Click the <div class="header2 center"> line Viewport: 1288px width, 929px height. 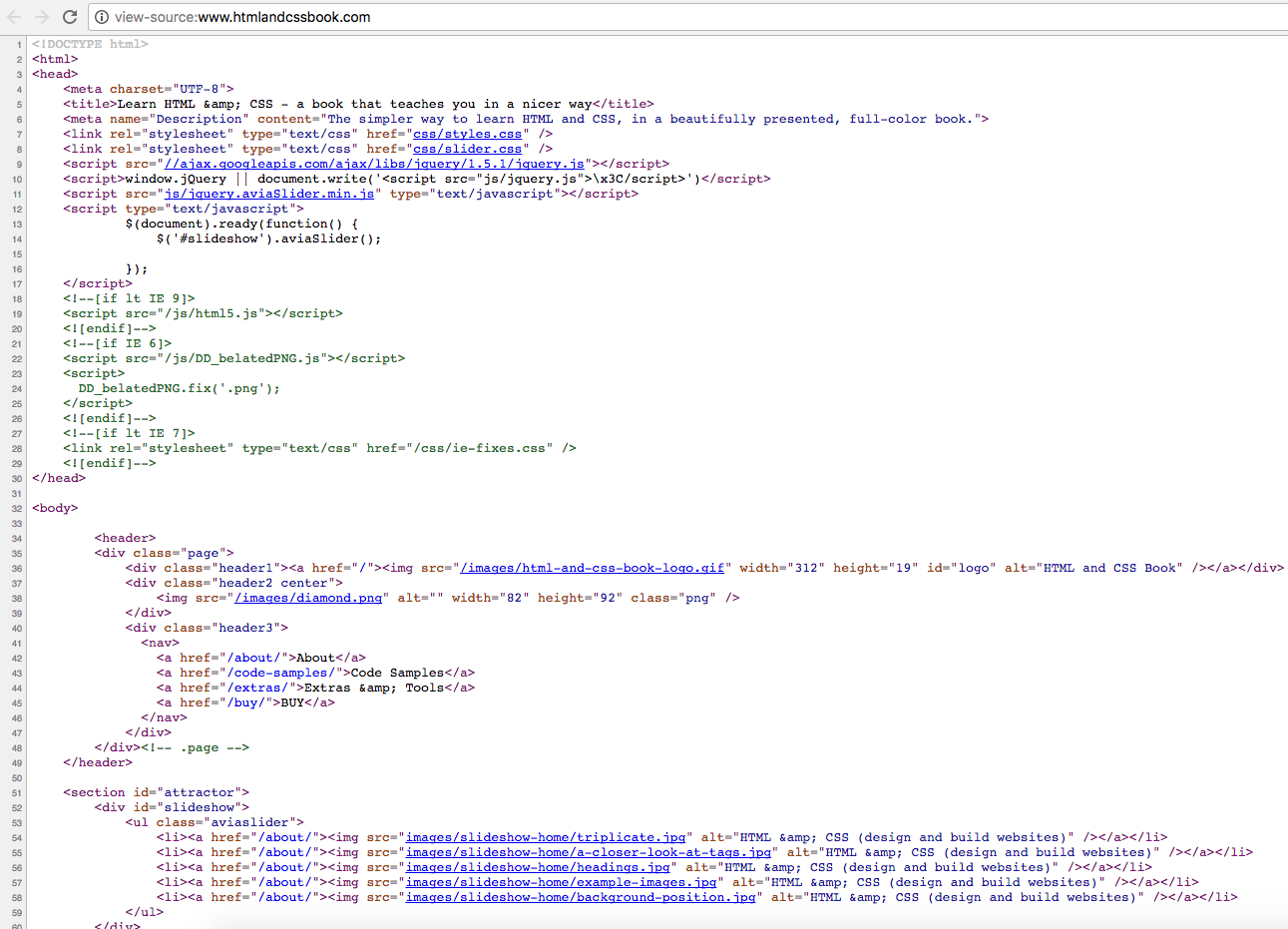click(233, 583)
